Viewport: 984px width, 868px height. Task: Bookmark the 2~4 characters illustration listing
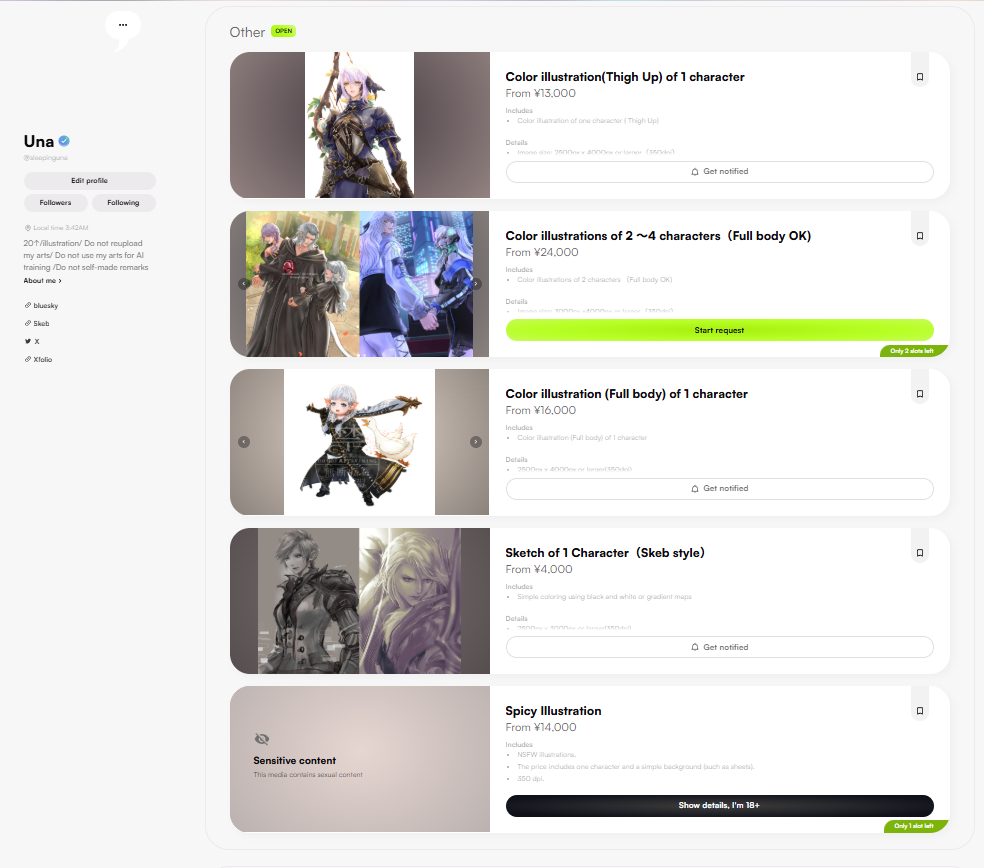pyautogui.click(x=919, y=236)
